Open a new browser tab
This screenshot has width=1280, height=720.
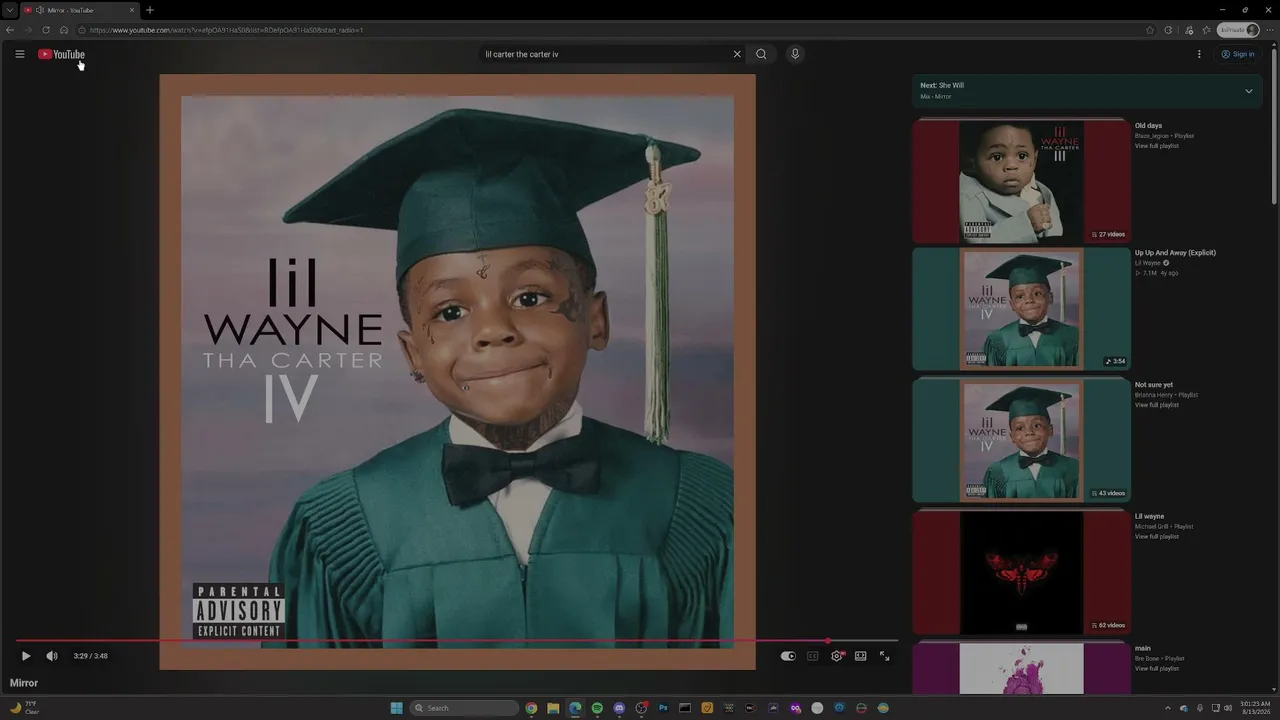150,10
